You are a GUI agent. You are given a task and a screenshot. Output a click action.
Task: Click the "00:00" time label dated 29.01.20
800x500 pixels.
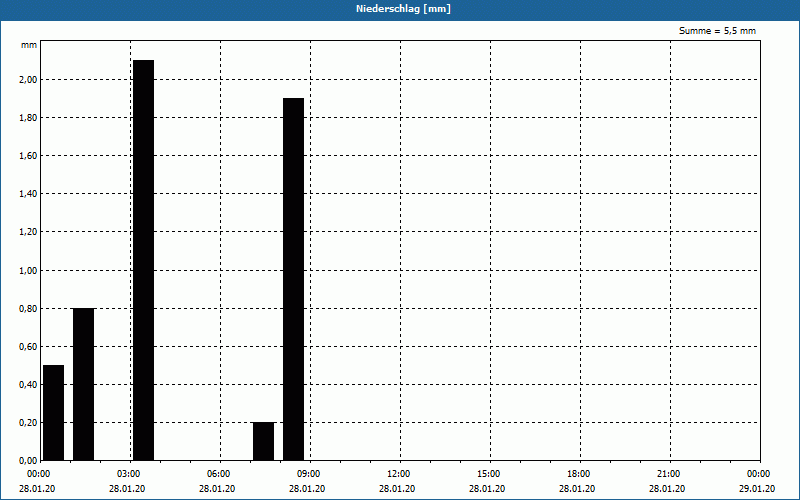tap(759, 474)
